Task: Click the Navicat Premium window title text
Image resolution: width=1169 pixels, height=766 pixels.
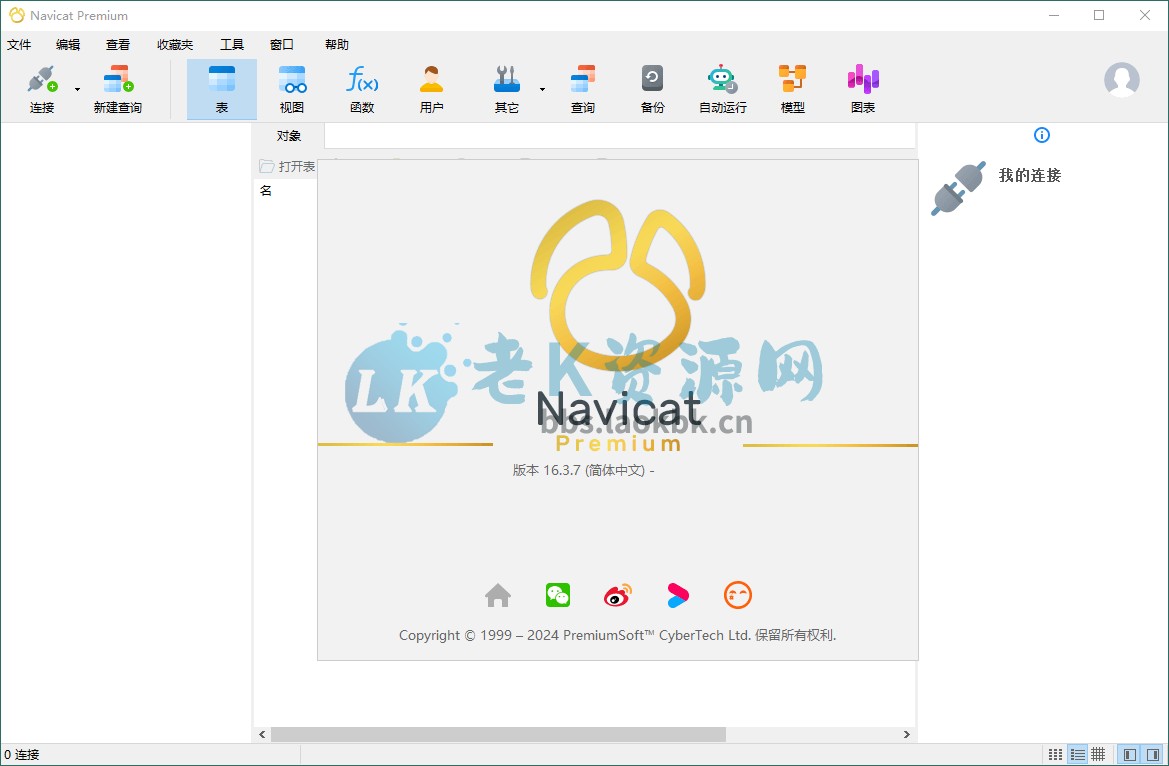Action: point(79,16)
